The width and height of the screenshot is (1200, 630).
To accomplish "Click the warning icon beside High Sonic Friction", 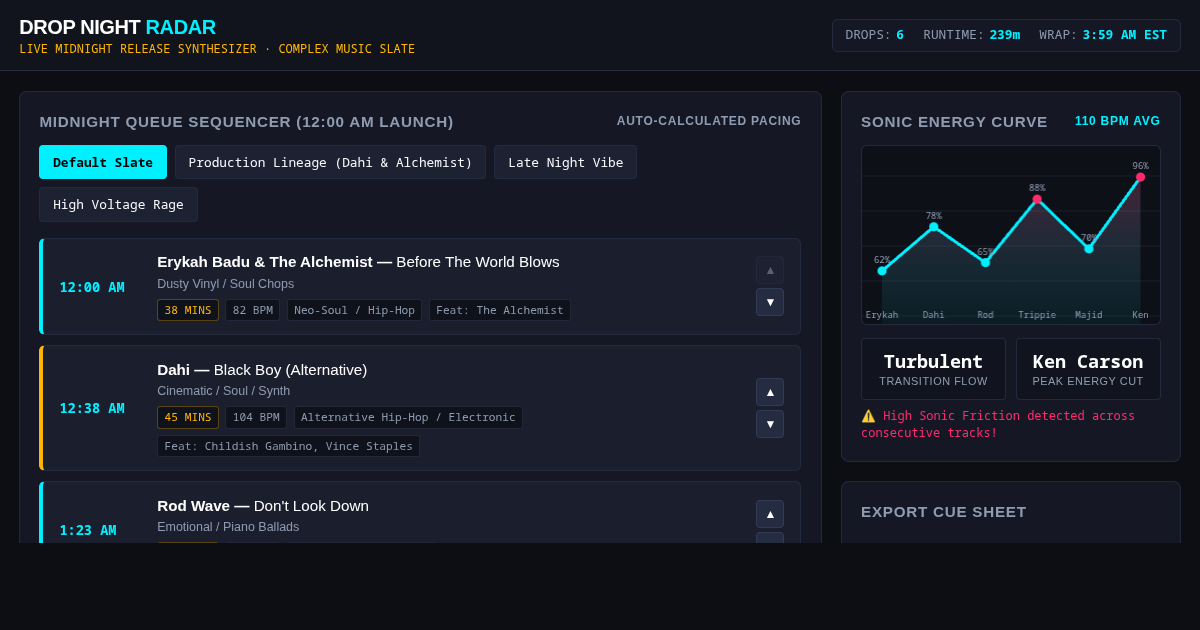I will 868,416.
